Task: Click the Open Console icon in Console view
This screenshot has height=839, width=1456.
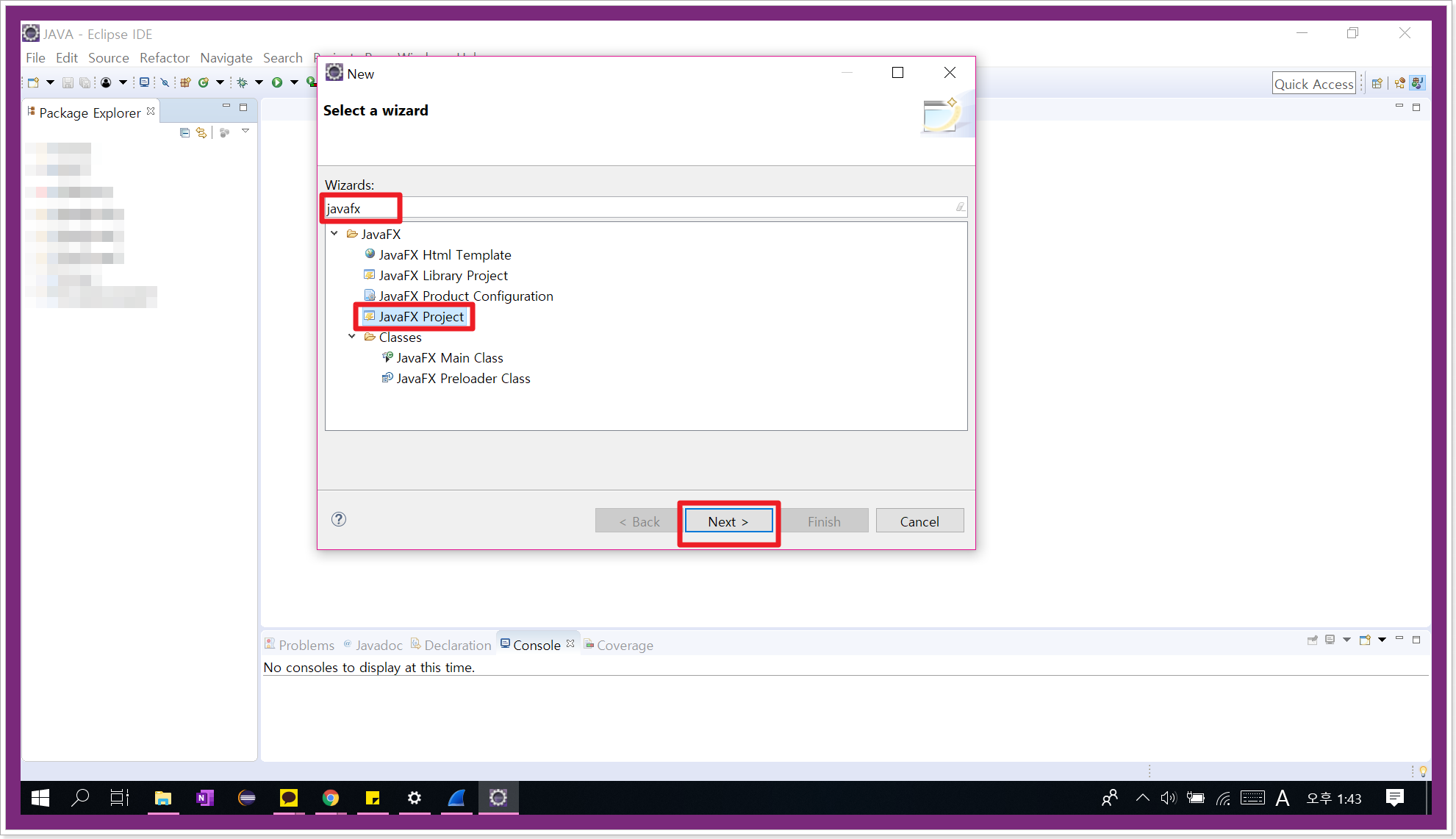Action: (1365, 640)
